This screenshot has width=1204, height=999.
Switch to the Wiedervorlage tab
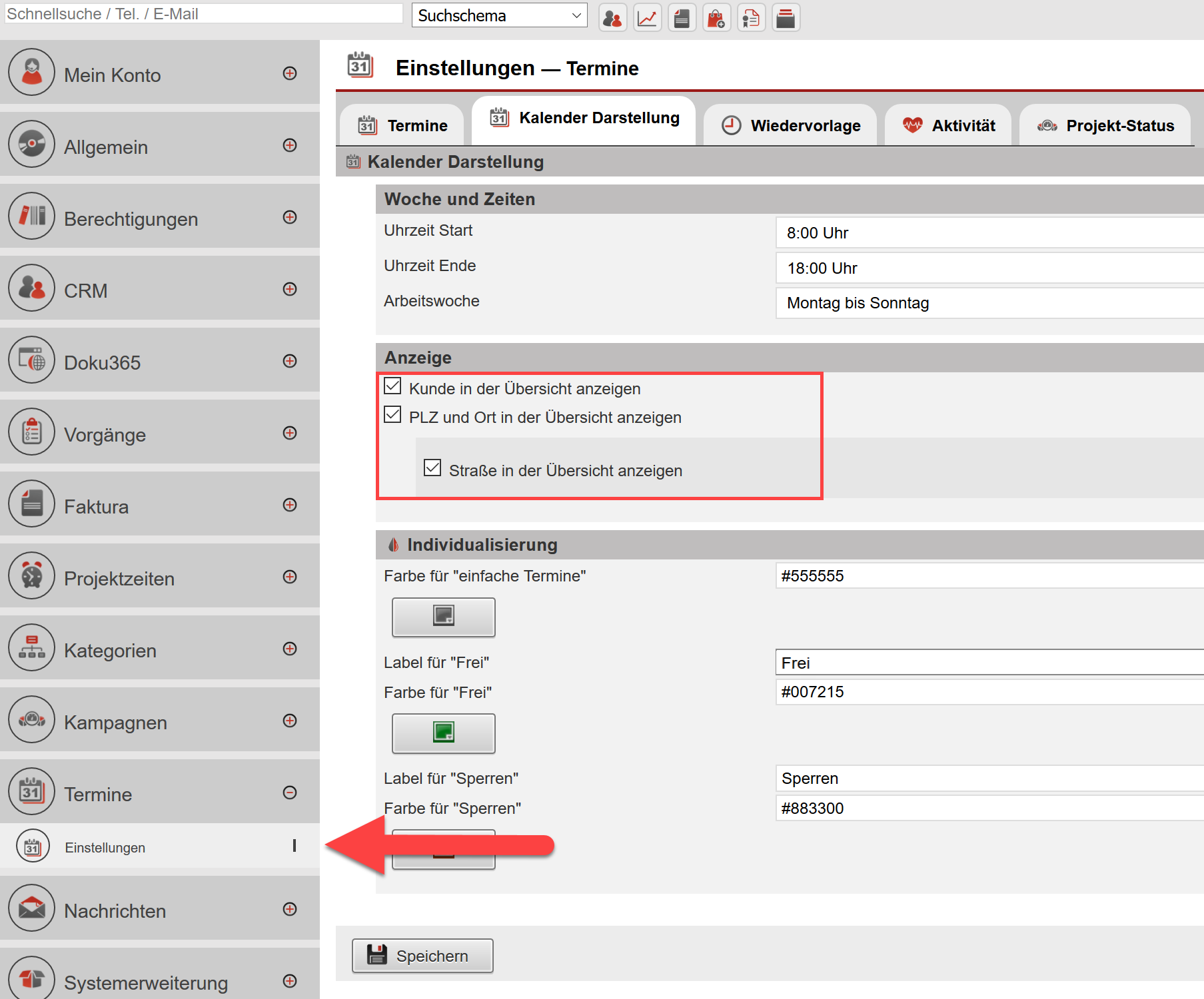790,125
